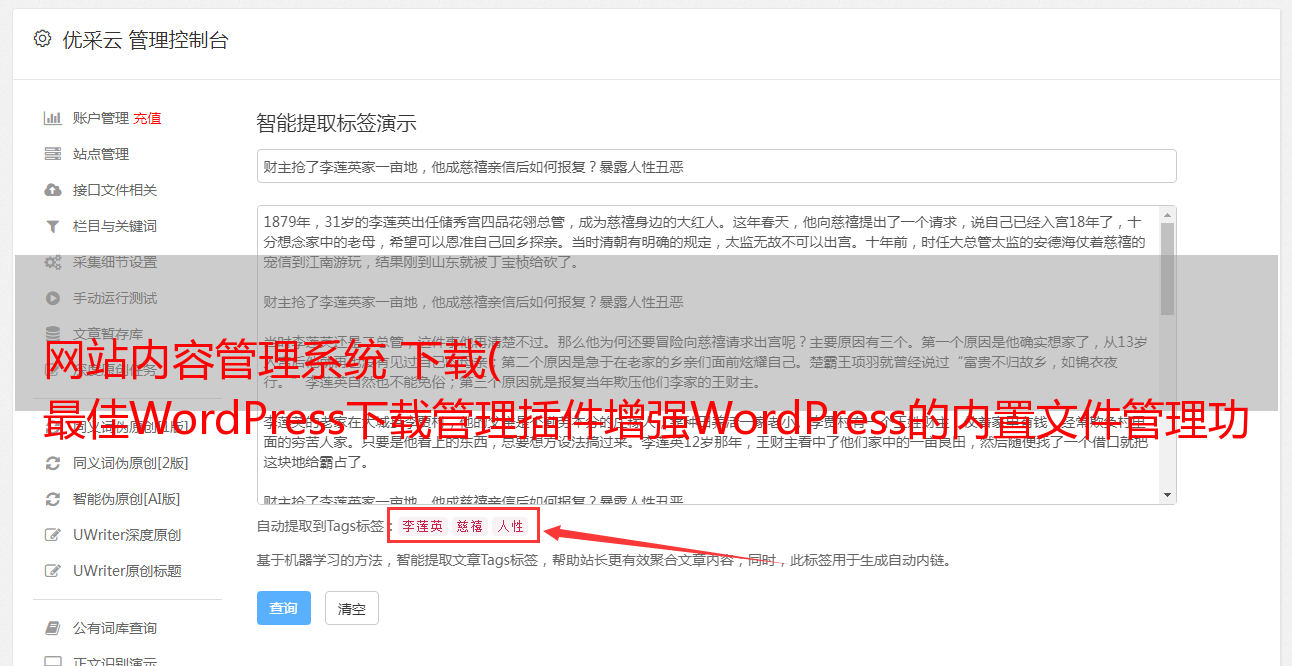Click the refresh icon for 智能伪原创[AI版]
The image size is (1292, 666).
tap(53, 499)
